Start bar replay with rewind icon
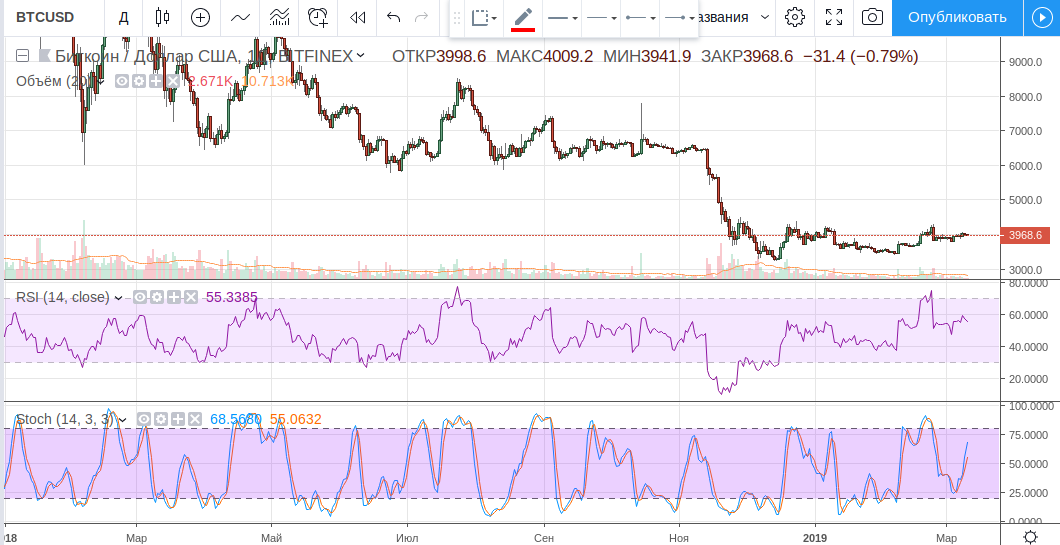 [356, 17]
